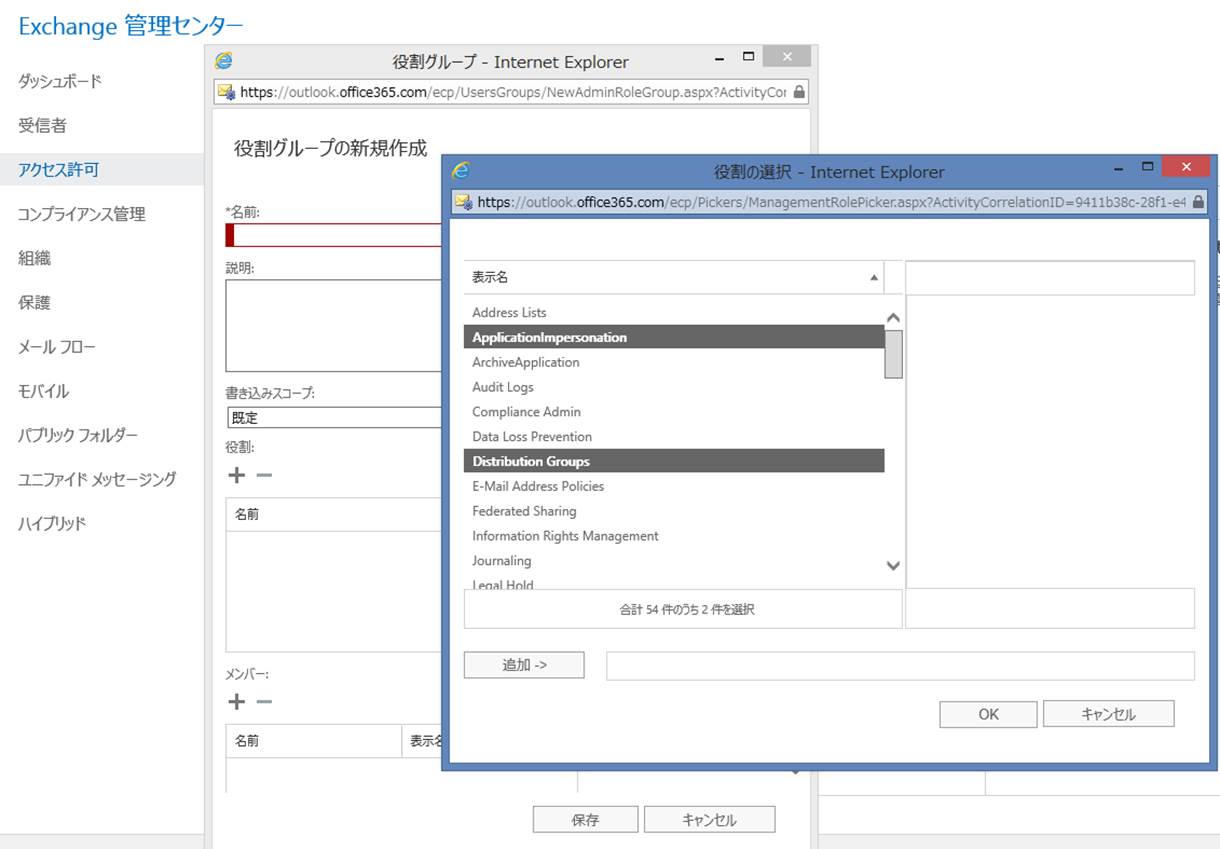
Task: Click キャンセル in the role picker
Action: (x=1108, y=714)
